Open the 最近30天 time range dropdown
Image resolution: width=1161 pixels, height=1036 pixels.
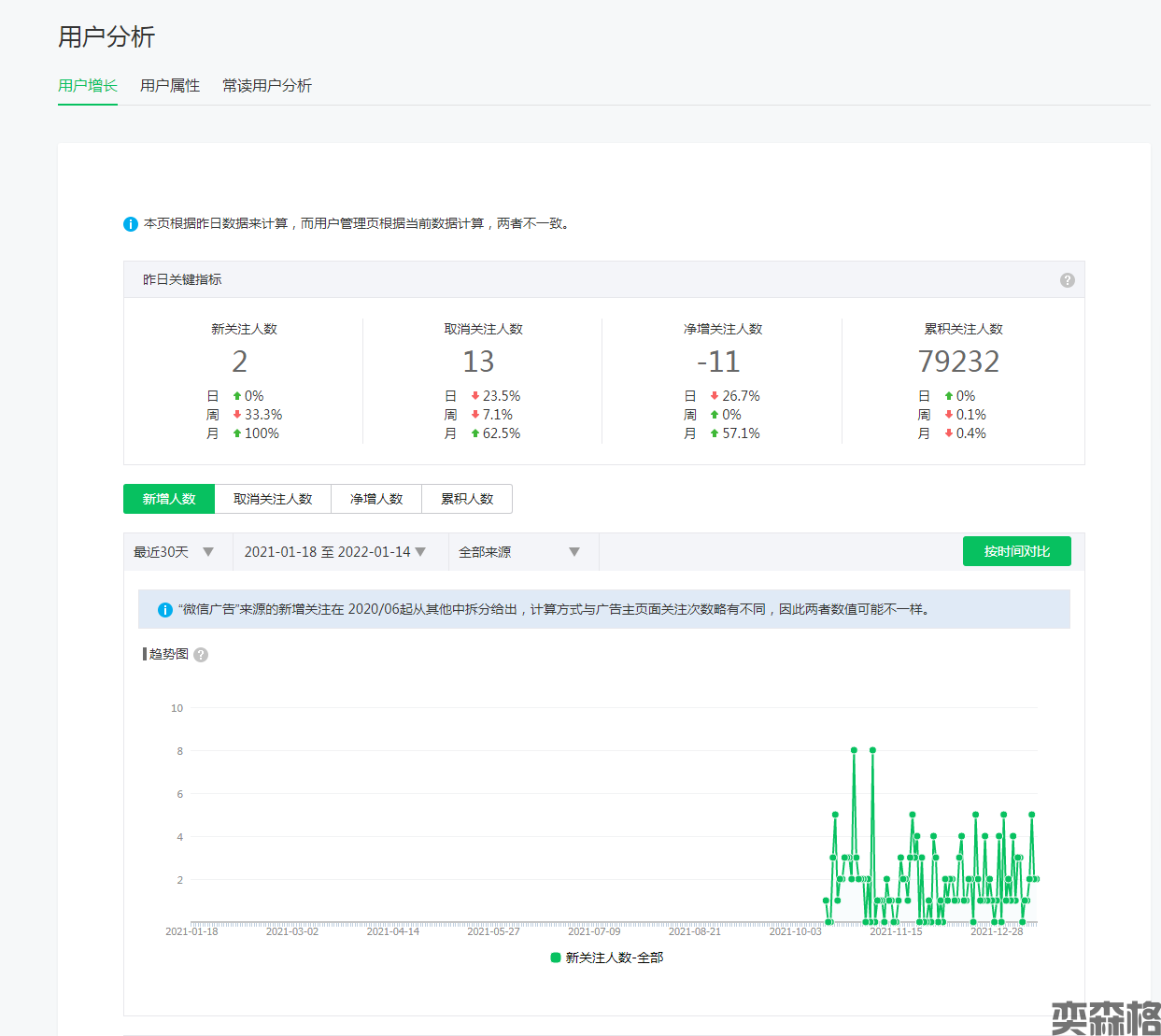coord(175,552)
